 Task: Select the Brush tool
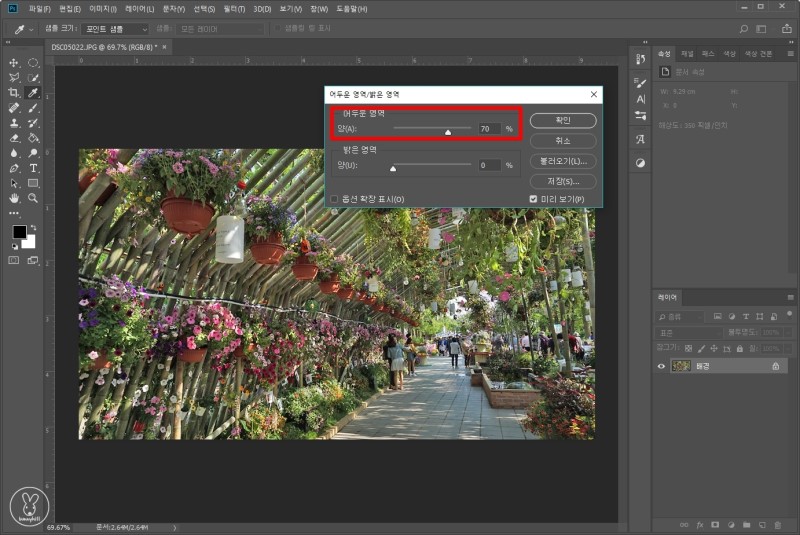pos(33,107)
